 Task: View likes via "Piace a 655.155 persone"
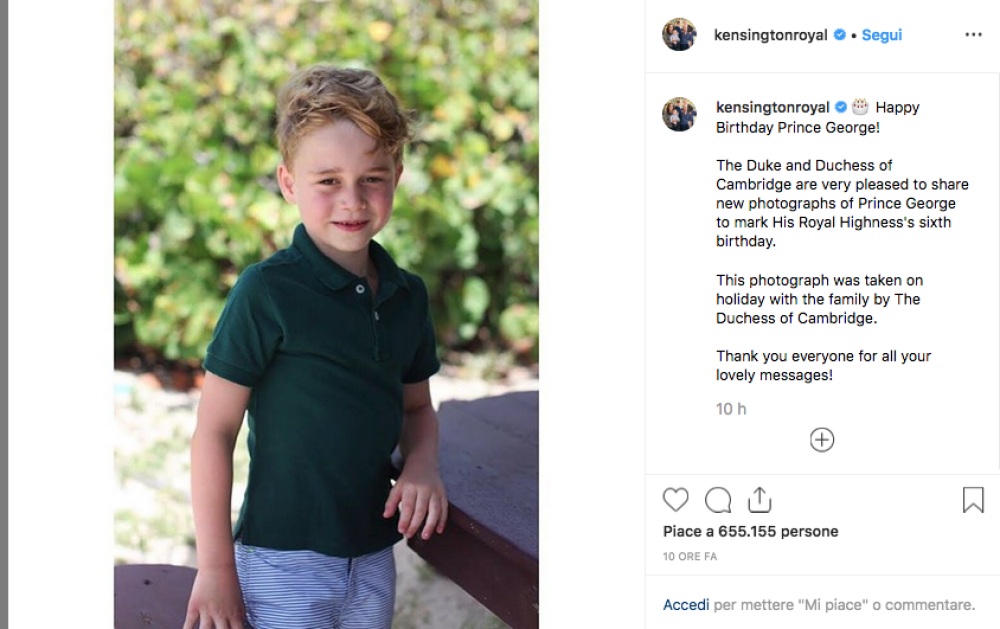(x=750, y=531)
